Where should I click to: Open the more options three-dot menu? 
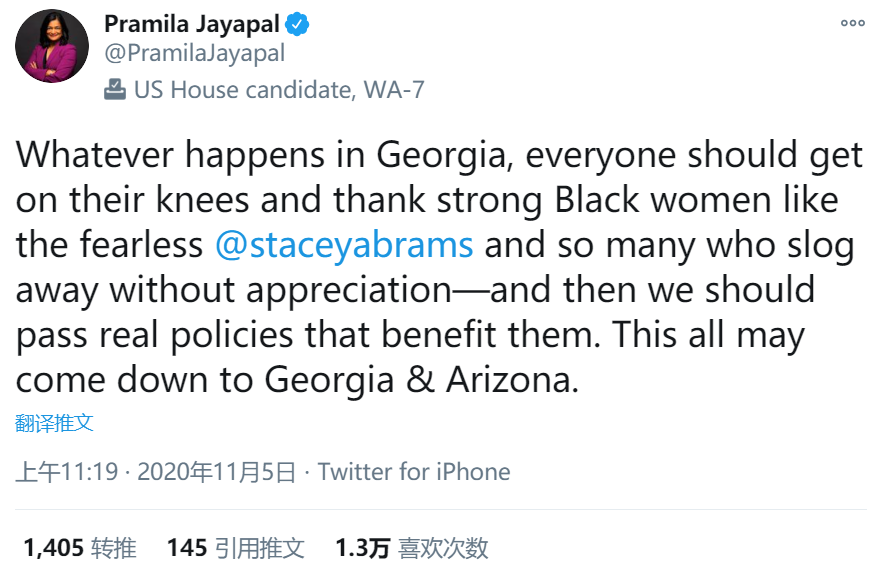(851, 23)
